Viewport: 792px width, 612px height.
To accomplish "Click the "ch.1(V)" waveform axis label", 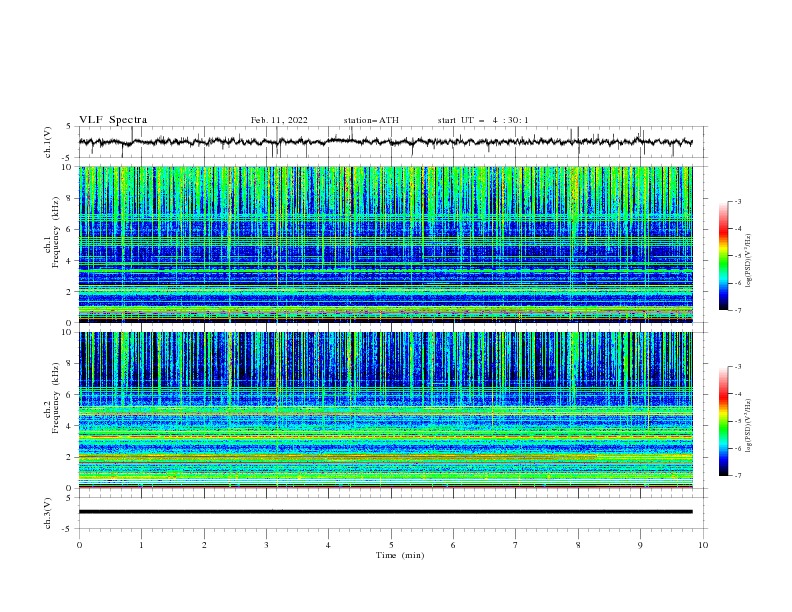I will (48, 142).
